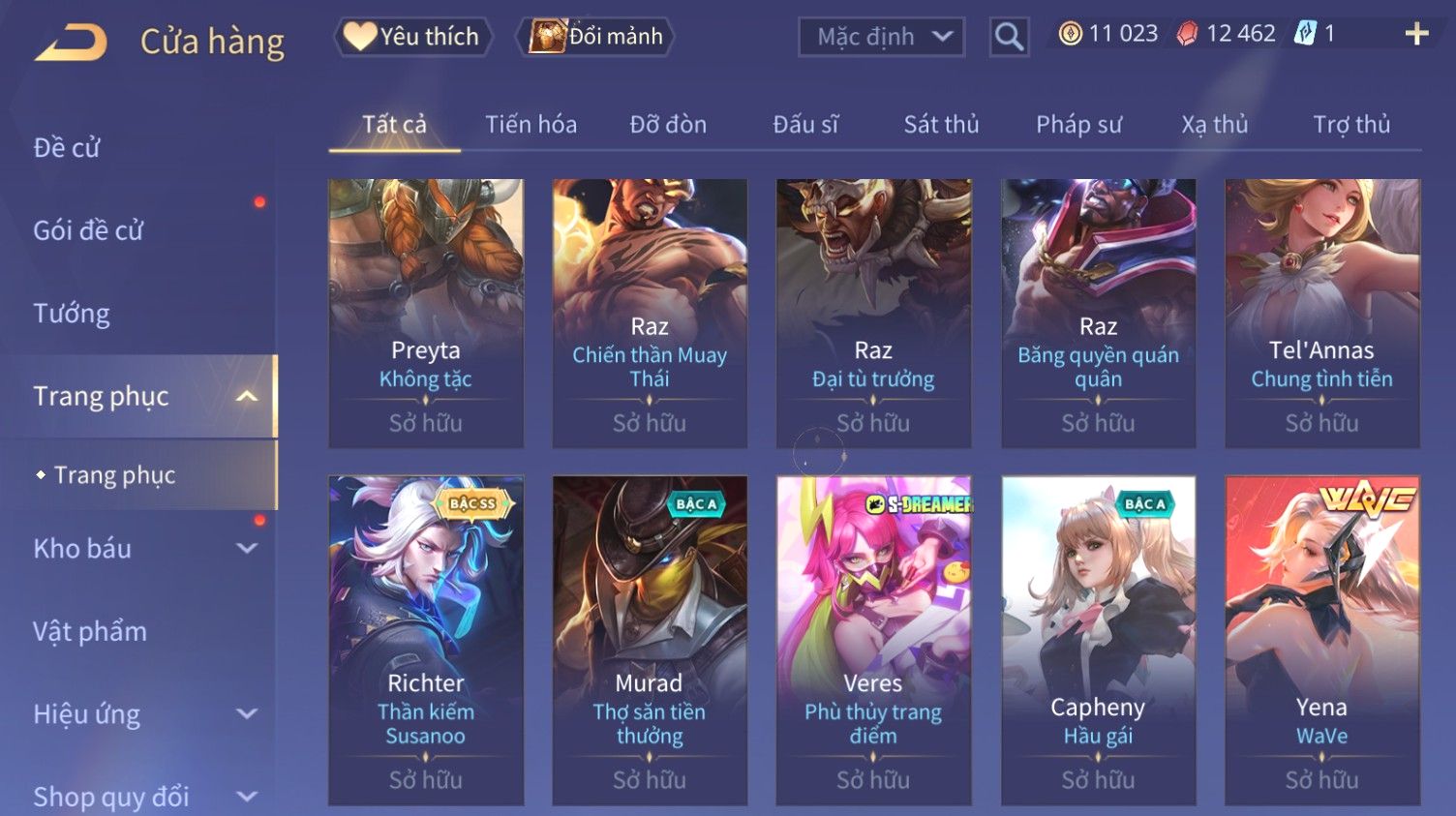Select Yena WaVe skin card
Screen dimensions: 1456x816
click(1322, 640)
